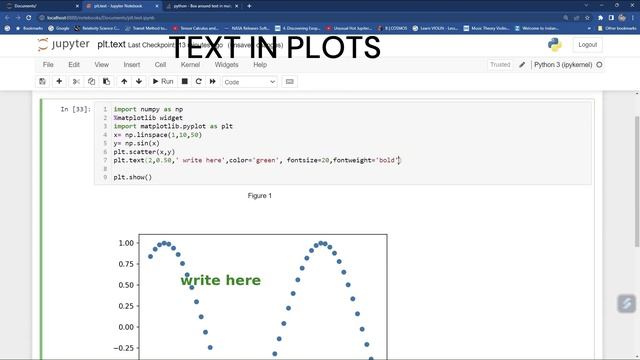Open the tab search chevron in title bar

point(586,6)
